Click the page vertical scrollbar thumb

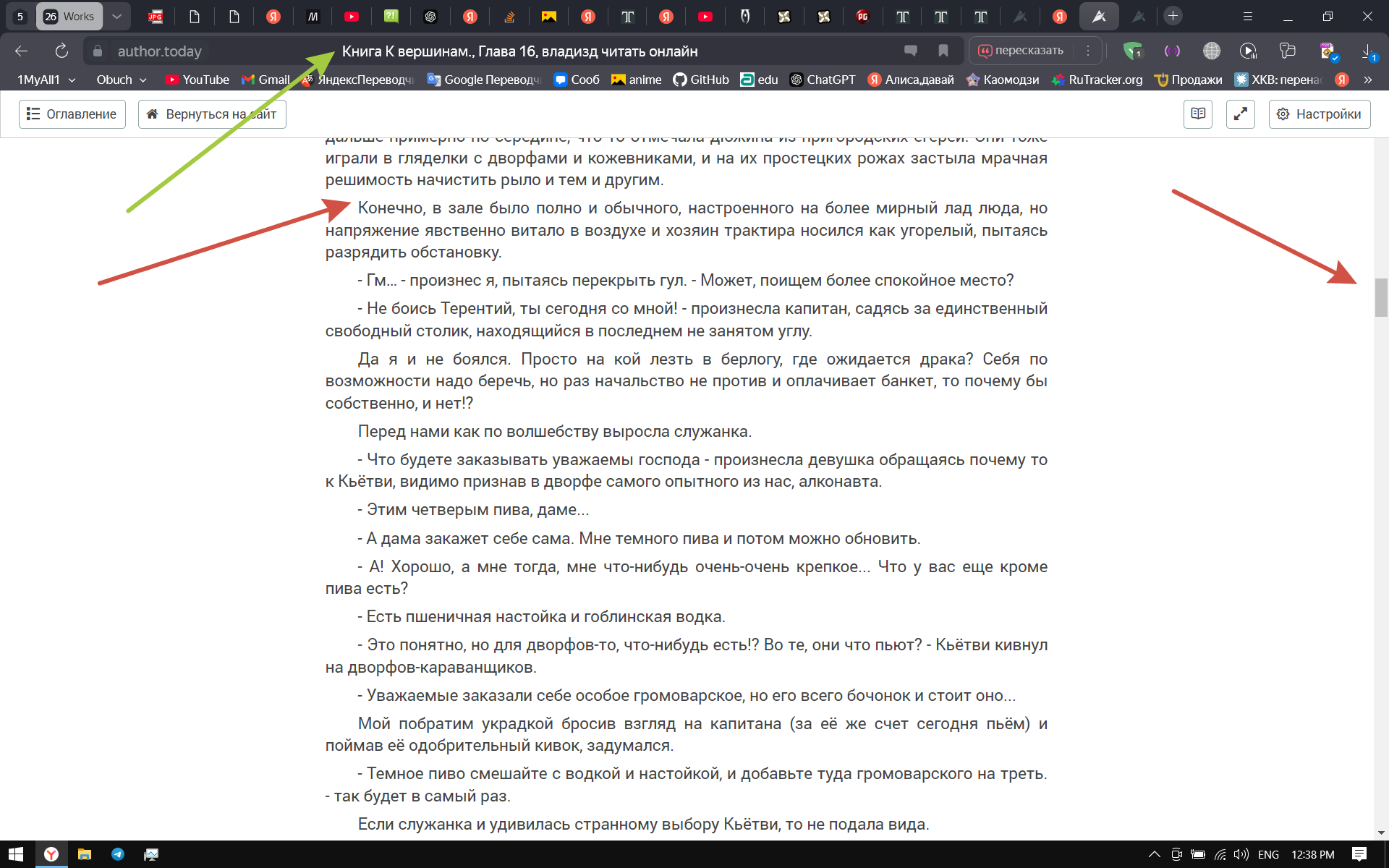pos(1381,297)
